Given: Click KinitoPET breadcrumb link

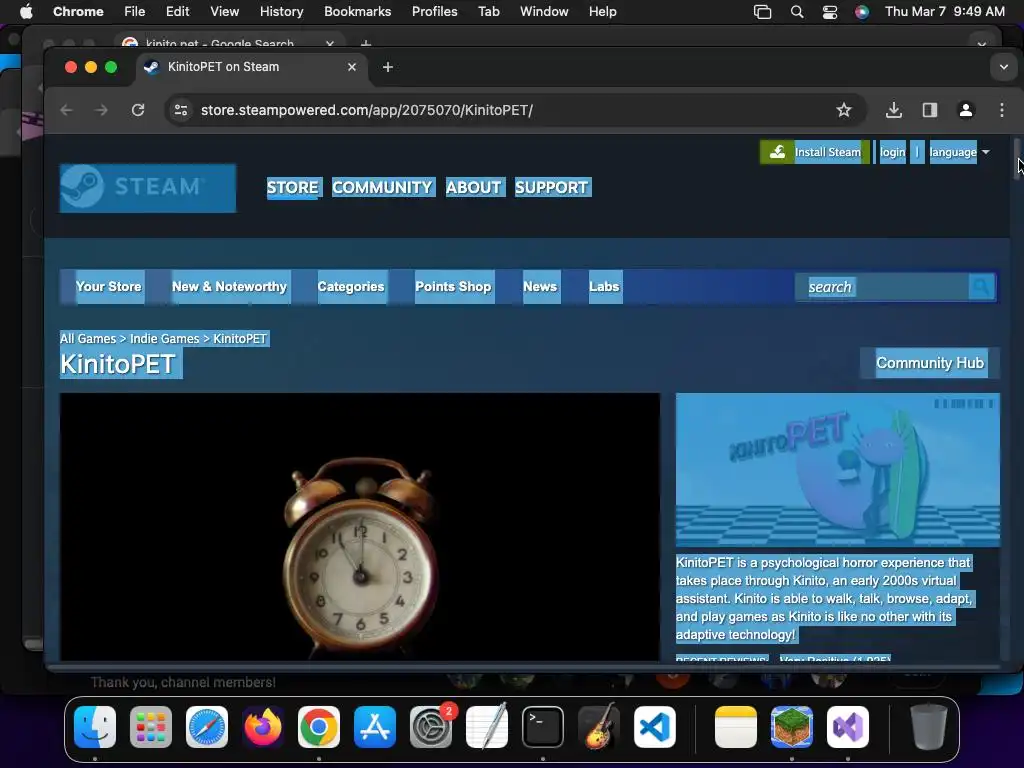Looking at the screenshot, I should click(x=240, y=339).
